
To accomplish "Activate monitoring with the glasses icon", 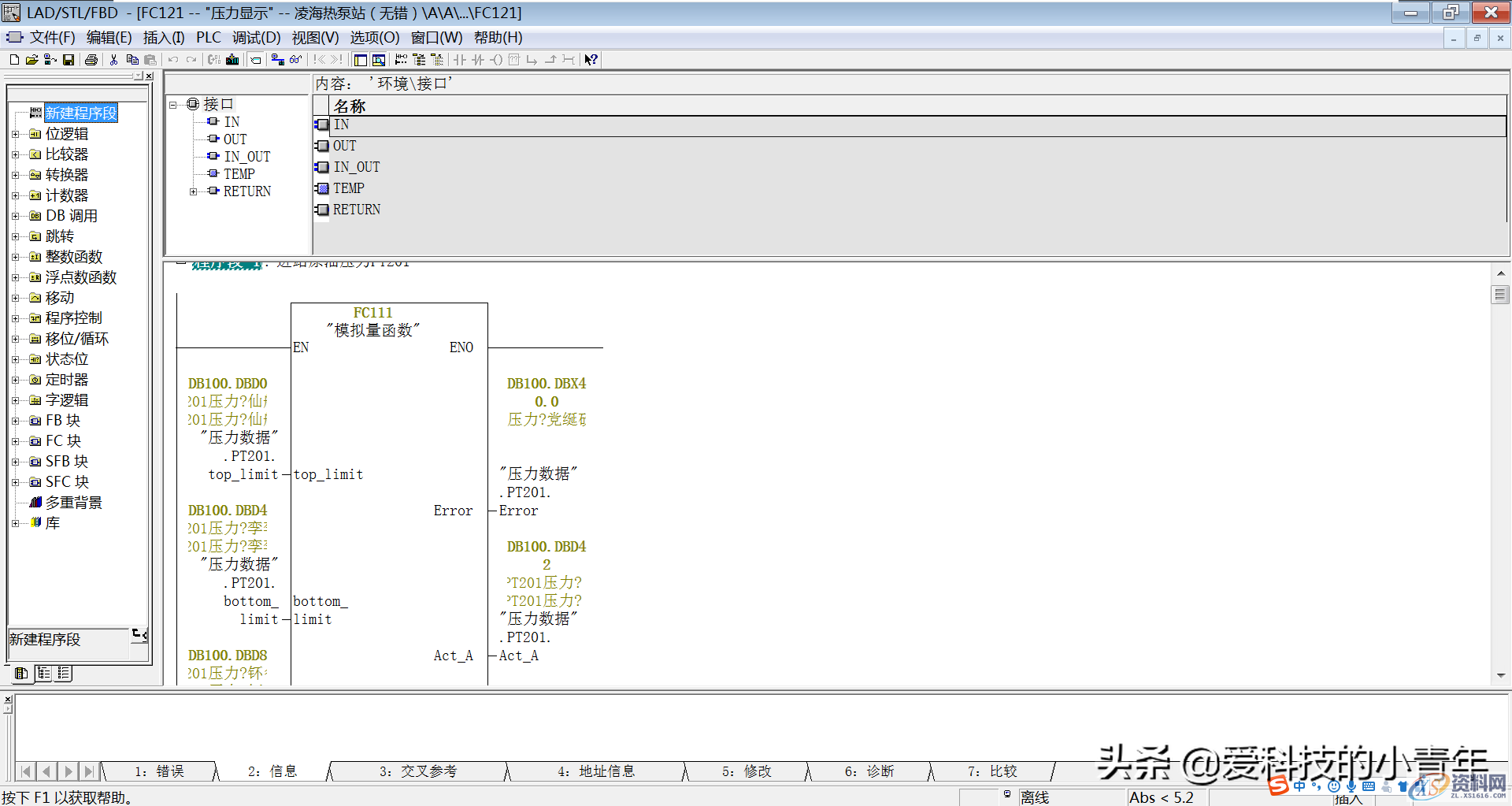I will tap(296, 59).
